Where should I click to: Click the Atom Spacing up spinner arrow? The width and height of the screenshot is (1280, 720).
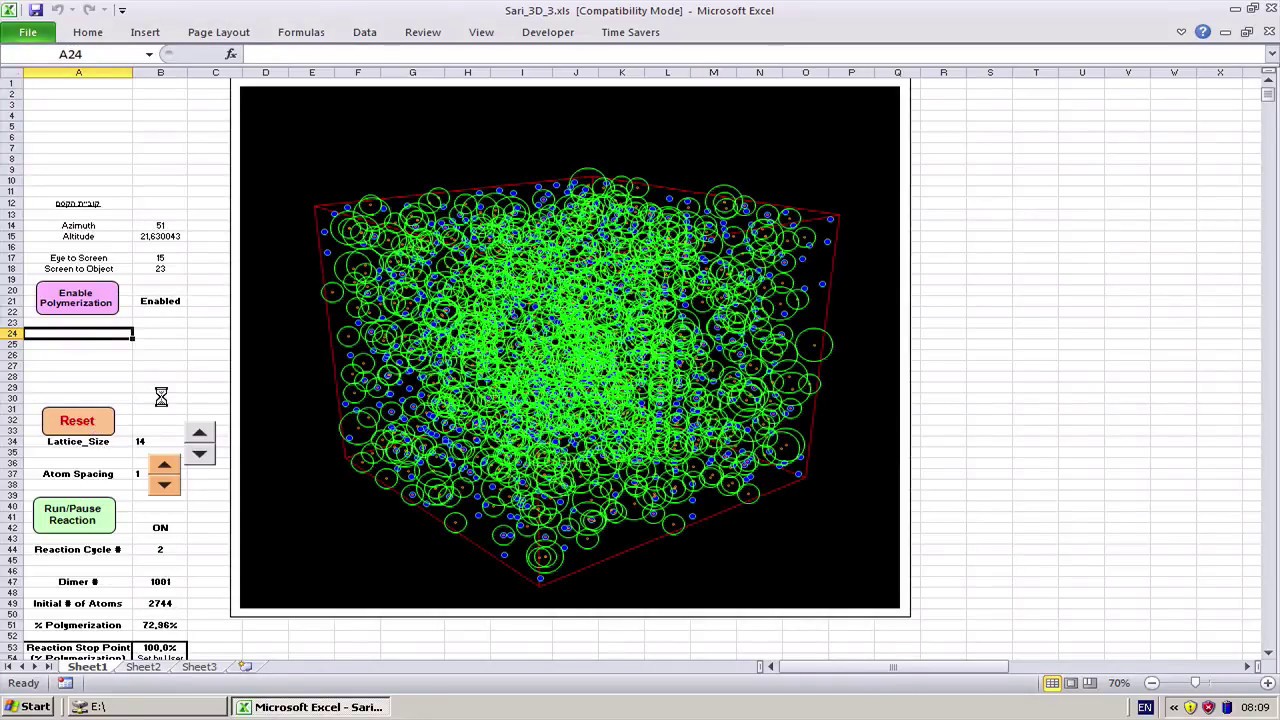(x=163, y=464)
